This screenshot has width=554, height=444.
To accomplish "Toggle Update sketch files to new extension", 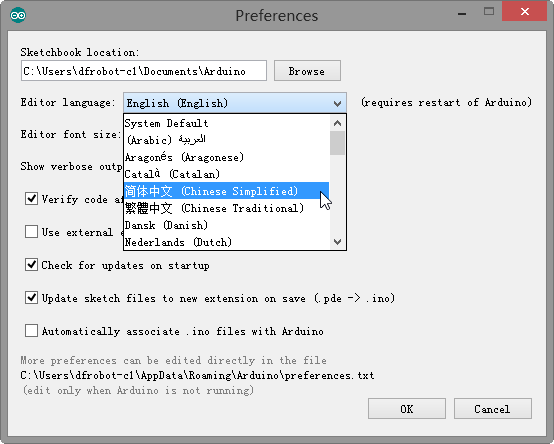I will pos(31,298).
